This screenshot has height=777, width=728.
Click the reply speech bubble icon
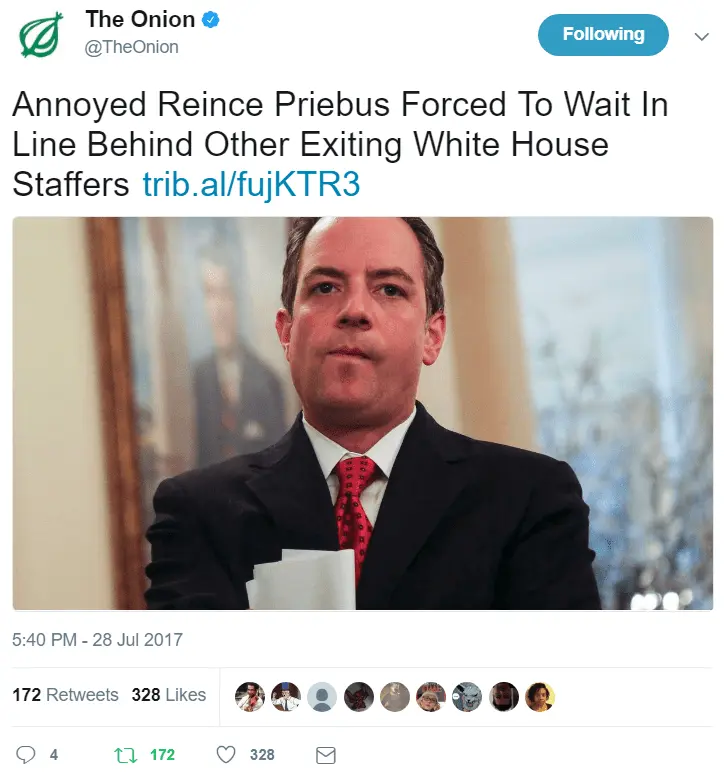(x=26, y=755)
